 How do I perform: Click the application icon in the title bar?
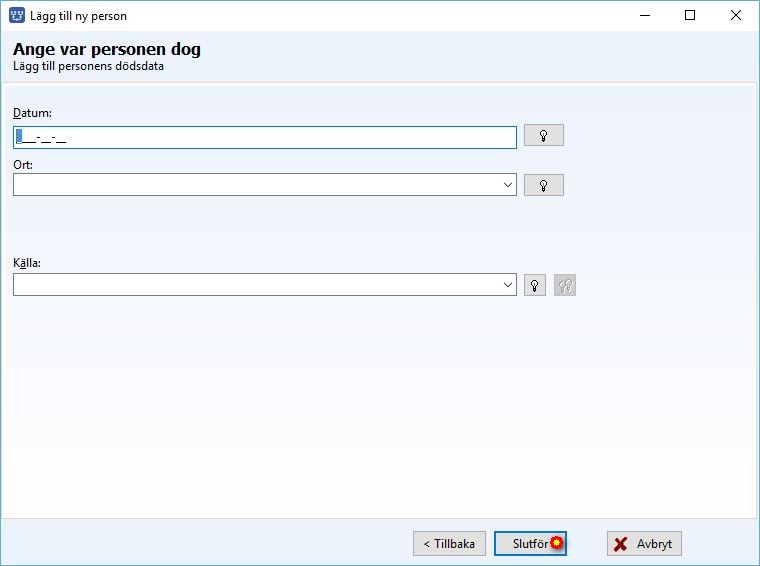coord(17,16)
